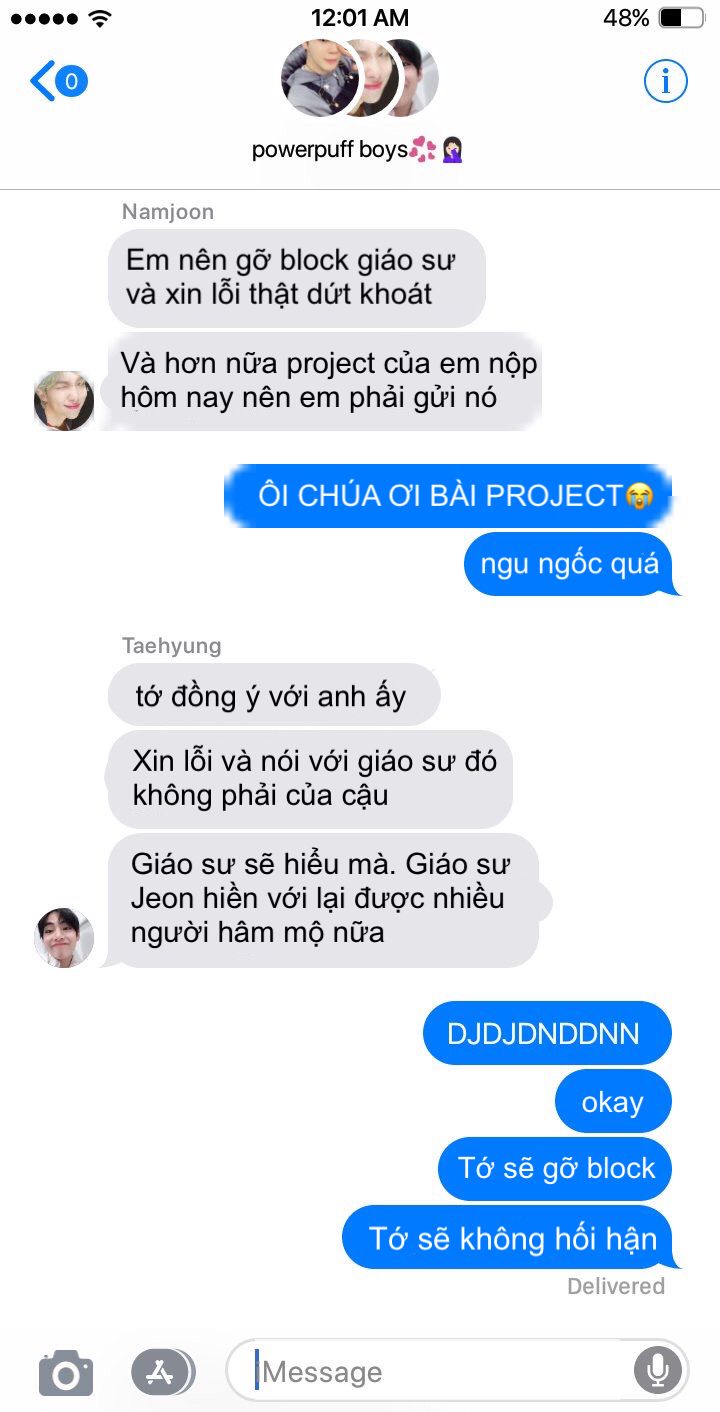Tap the Wi-Fi signal icon
Image resolution: width=720 pixels, height=1412 pixels.
[x=100, y=17]
